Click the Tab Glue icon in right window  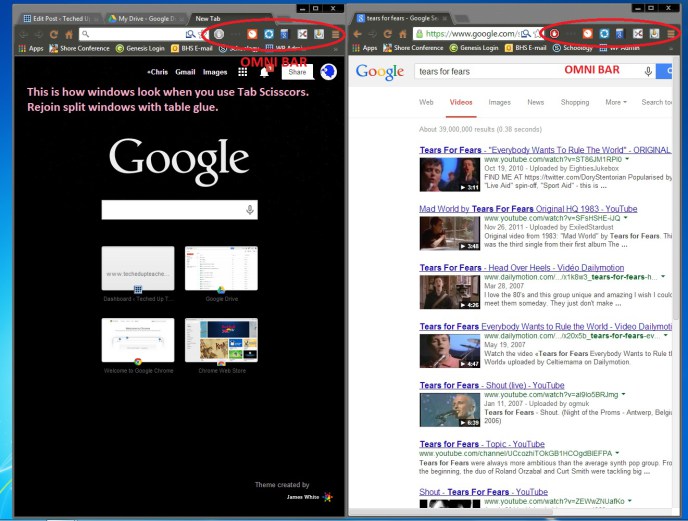pos(654,33)
